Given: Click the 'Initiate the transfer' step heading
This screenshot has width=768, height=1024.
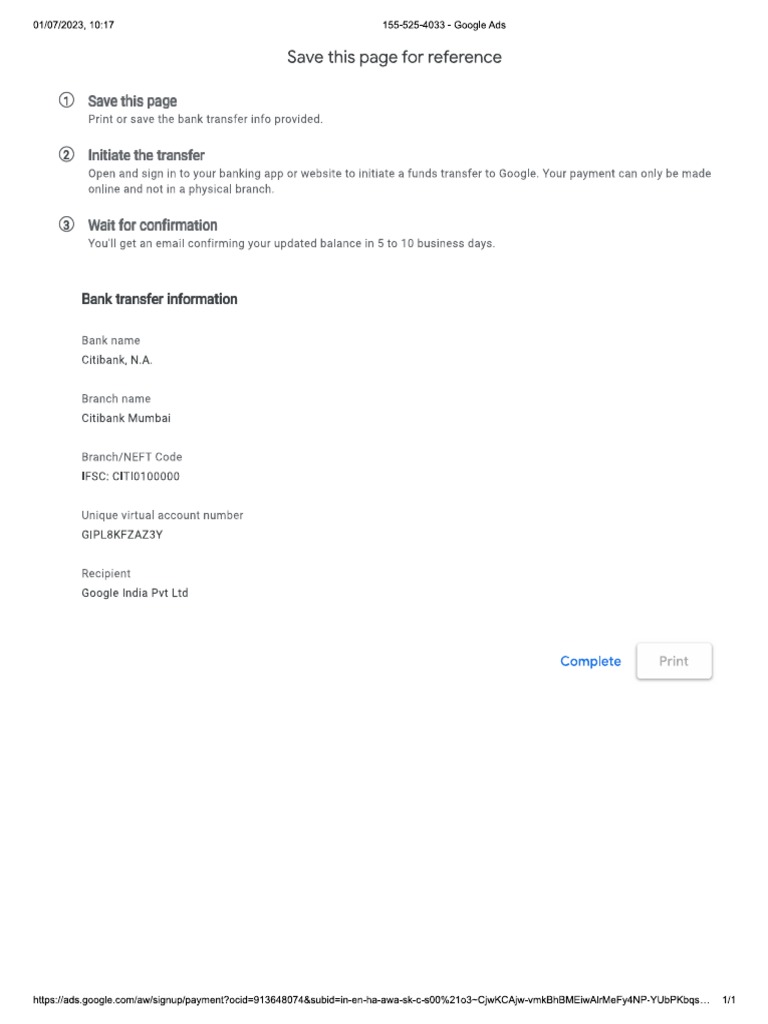Looking at the screenshot, I should click(146, 155).
